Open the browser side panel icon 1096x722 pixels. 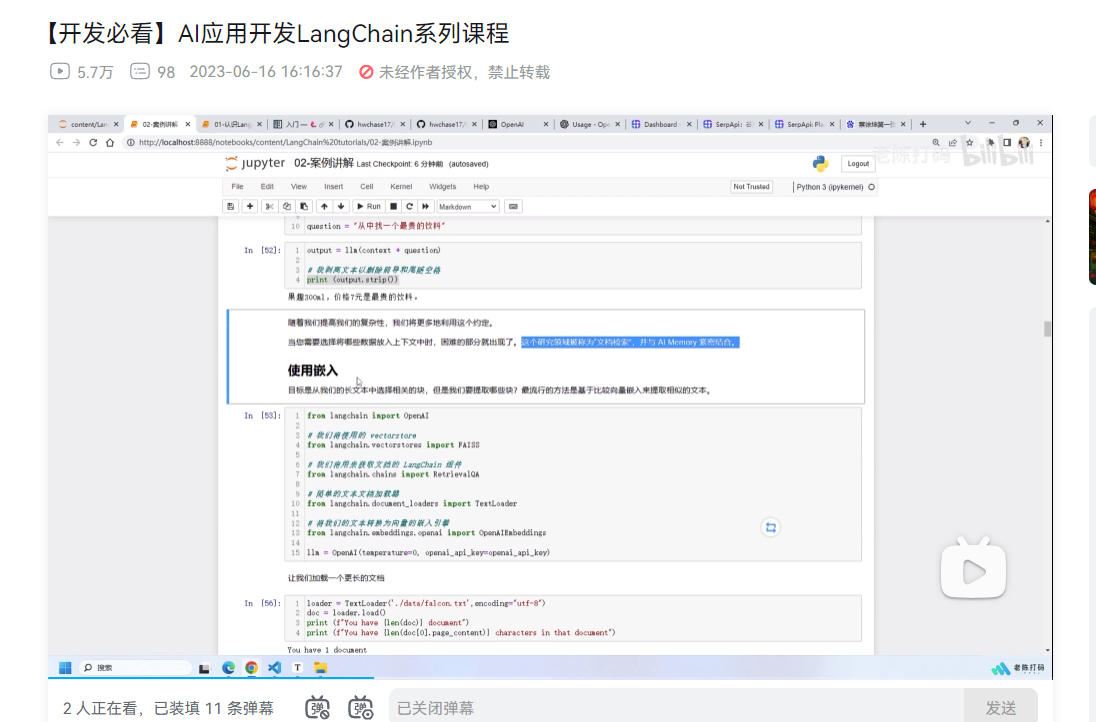click(1007, 143)
